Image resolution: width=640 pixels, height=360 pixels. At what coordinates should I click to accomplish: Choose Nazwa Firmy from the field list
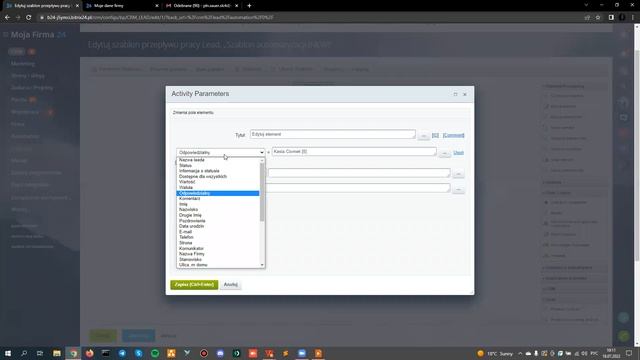click(x=218, y=254)
